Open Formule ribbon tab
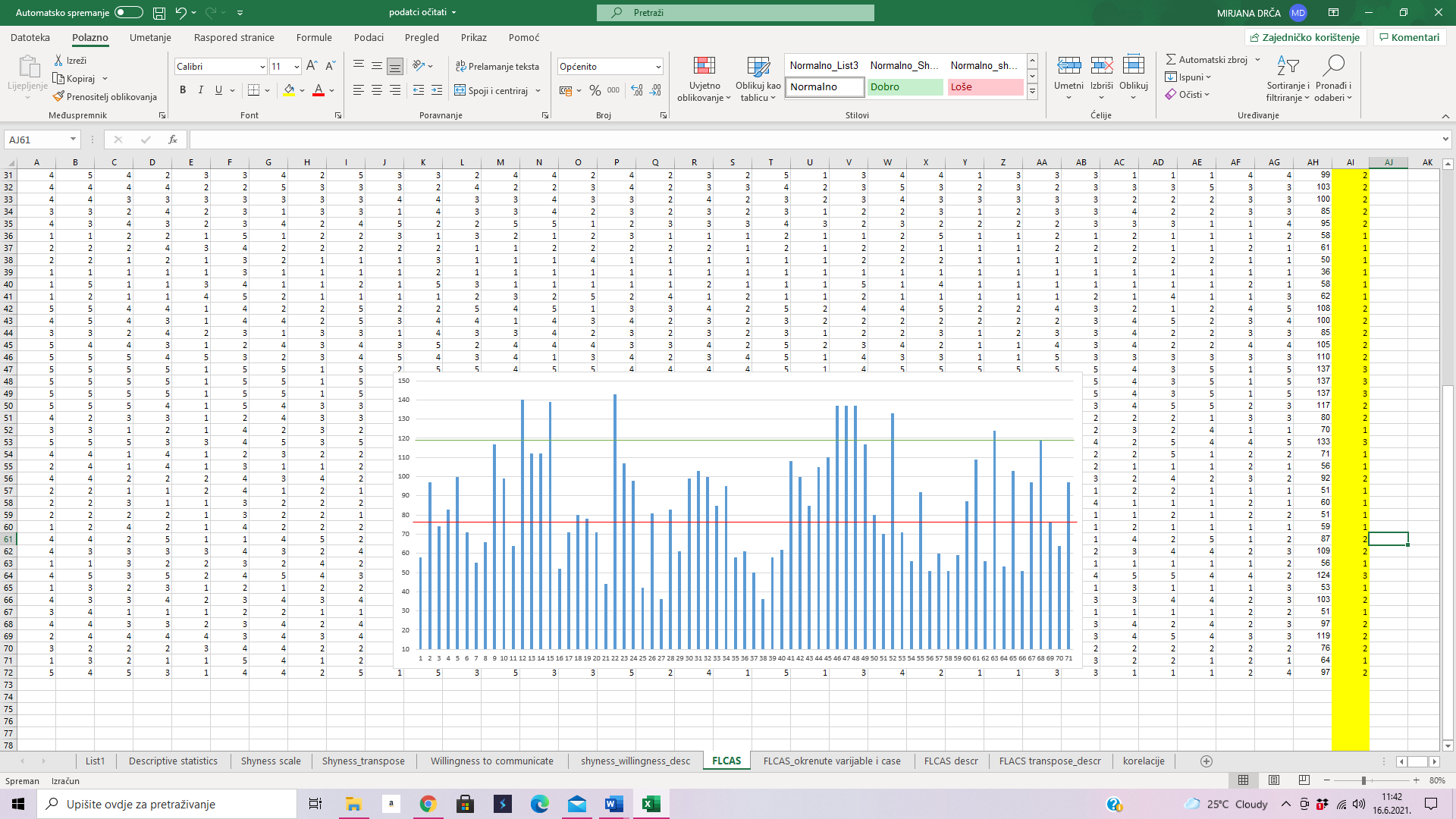Screen dimensions: 1456x819 click(314, 38)
